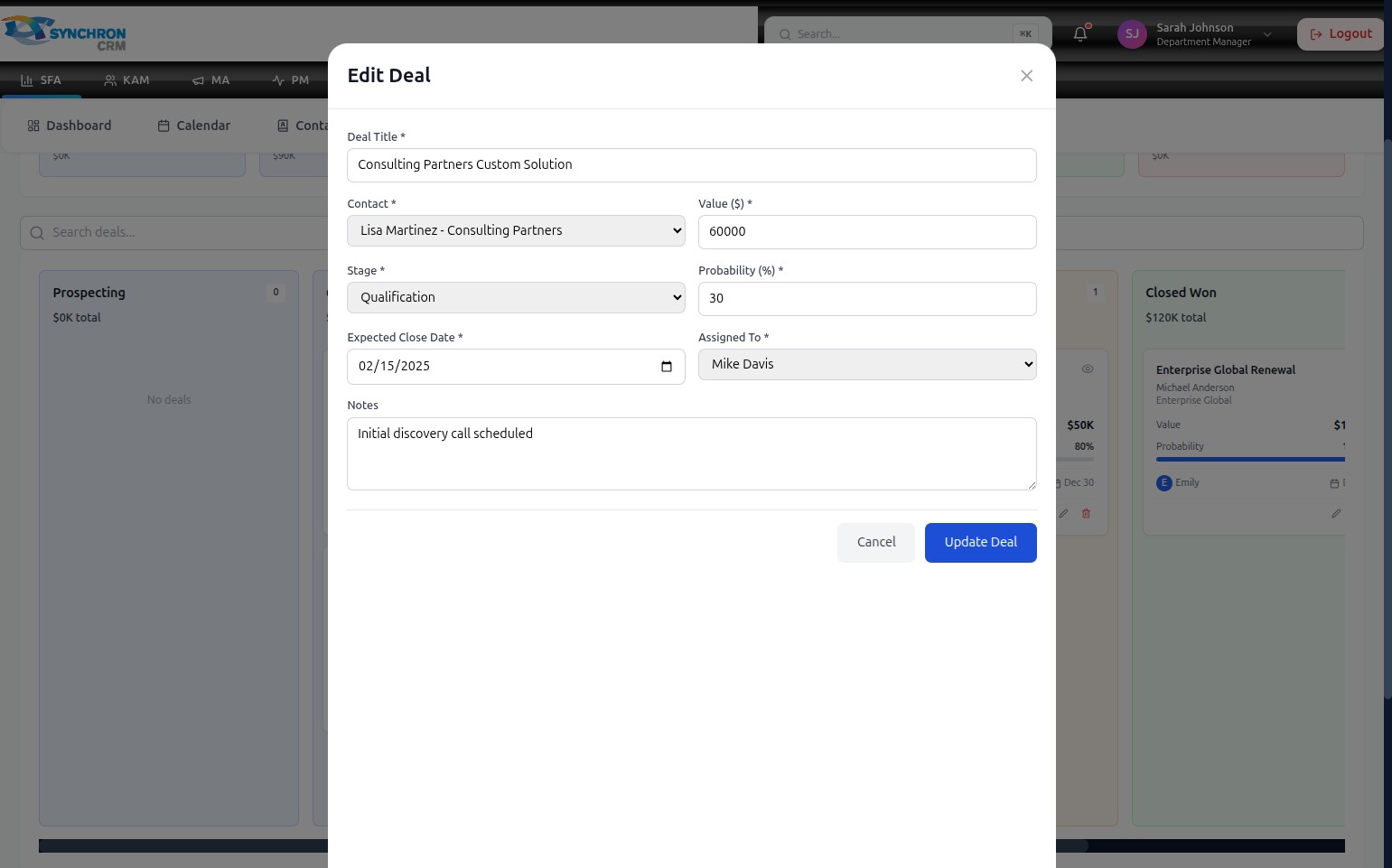Click the Update Deal button
Screen dimensions: 1392x868
coord(980,543)
